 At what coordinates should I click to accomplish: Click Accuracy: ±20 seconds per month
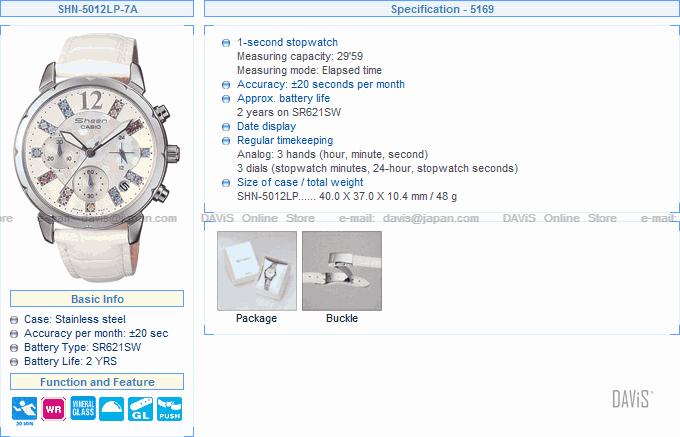point(320,84)
